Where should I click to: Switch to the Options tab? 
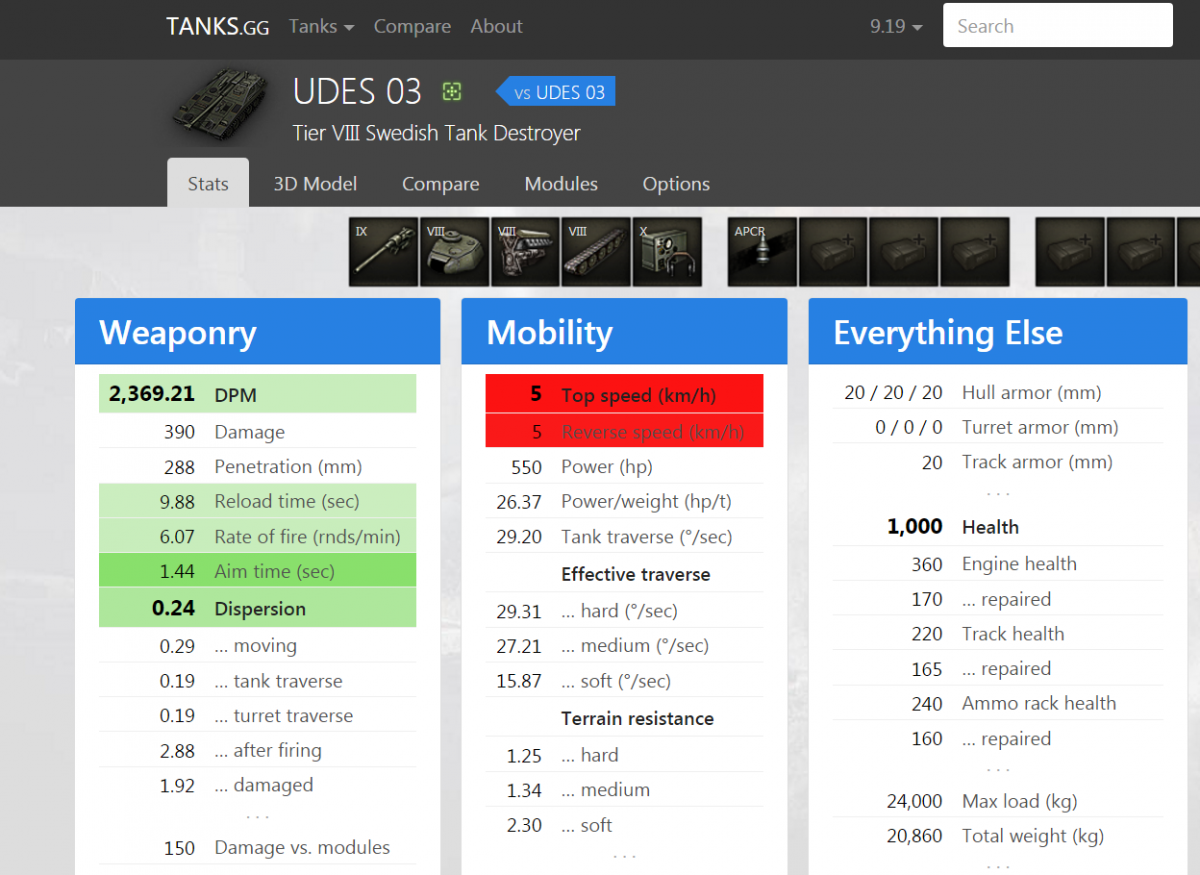click(x=676, y=184)
